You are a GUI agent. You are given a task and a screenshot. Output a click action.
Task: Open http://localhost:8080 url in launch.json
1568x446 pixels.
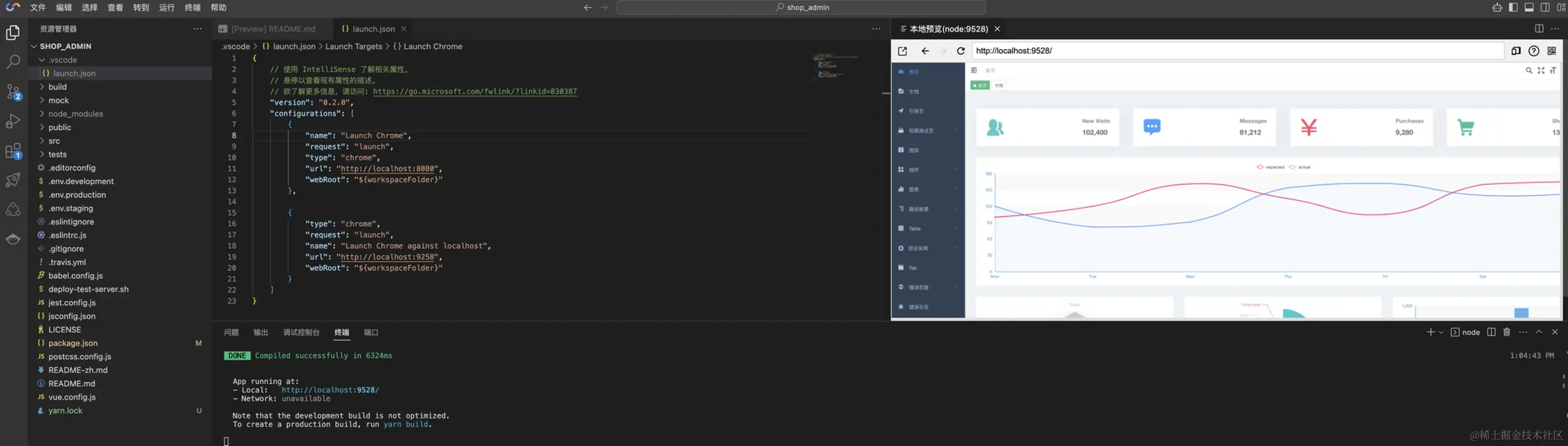point(388,169)
